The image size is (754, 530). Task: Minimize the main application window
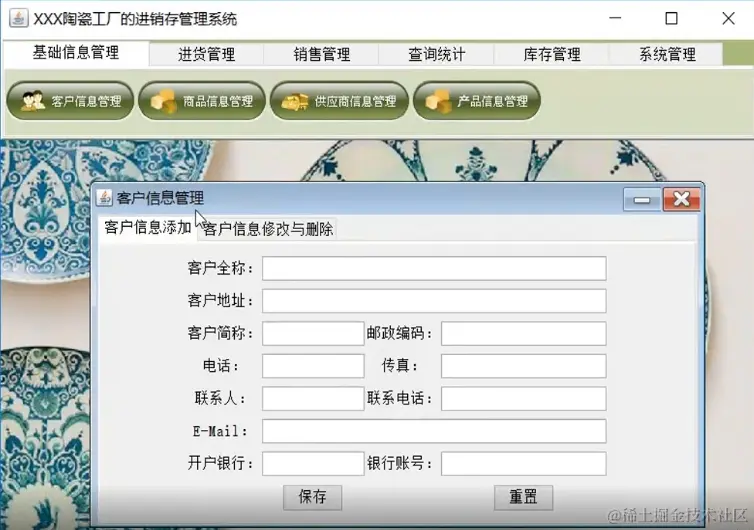(616, 18)
